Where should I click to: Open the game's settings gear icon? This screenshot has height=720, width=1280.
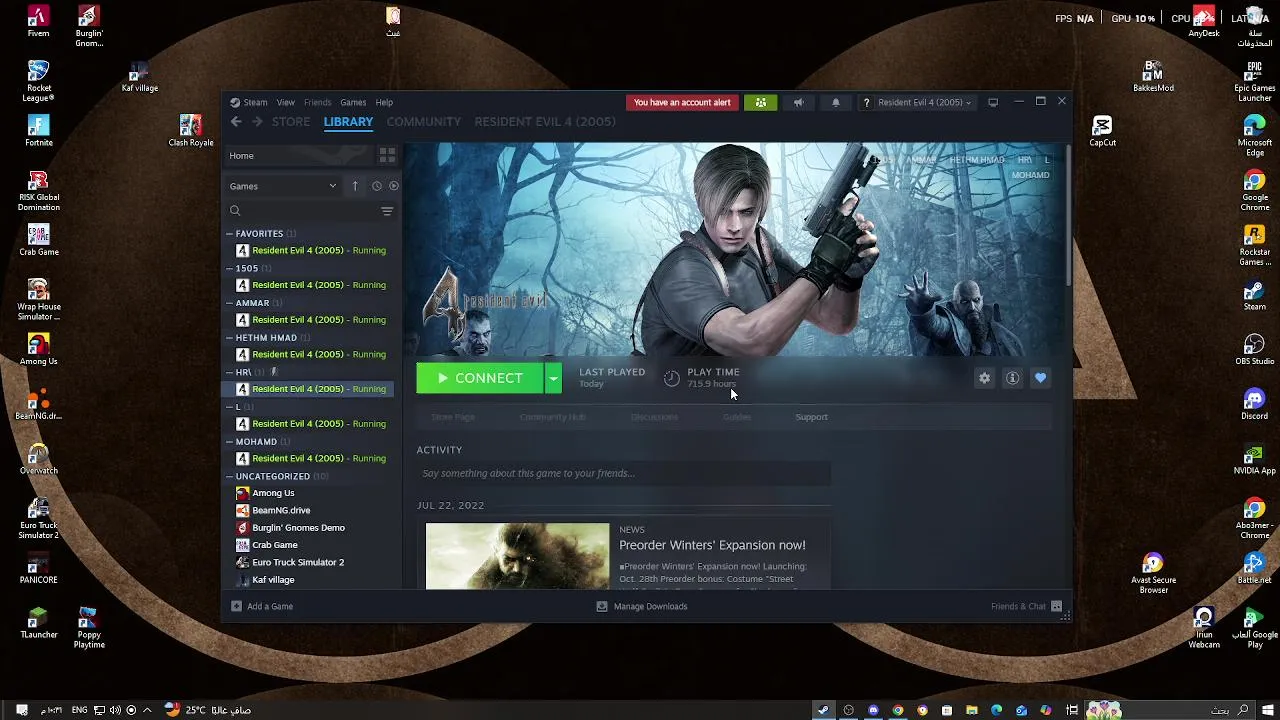click(x=985, y=378)
